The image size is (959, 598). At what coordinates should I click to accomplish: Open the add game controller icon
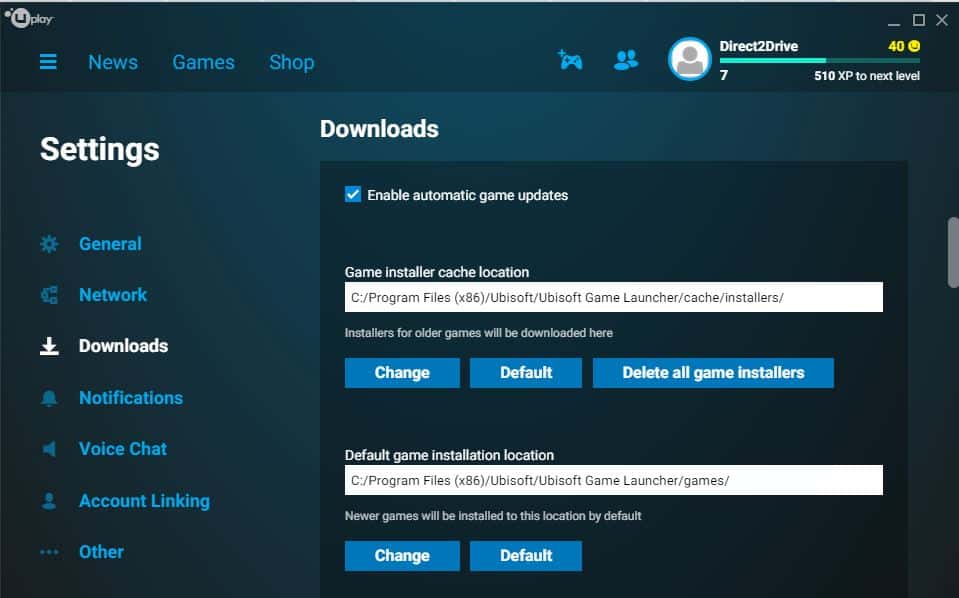pyautogui.click(x=570, y=60)
